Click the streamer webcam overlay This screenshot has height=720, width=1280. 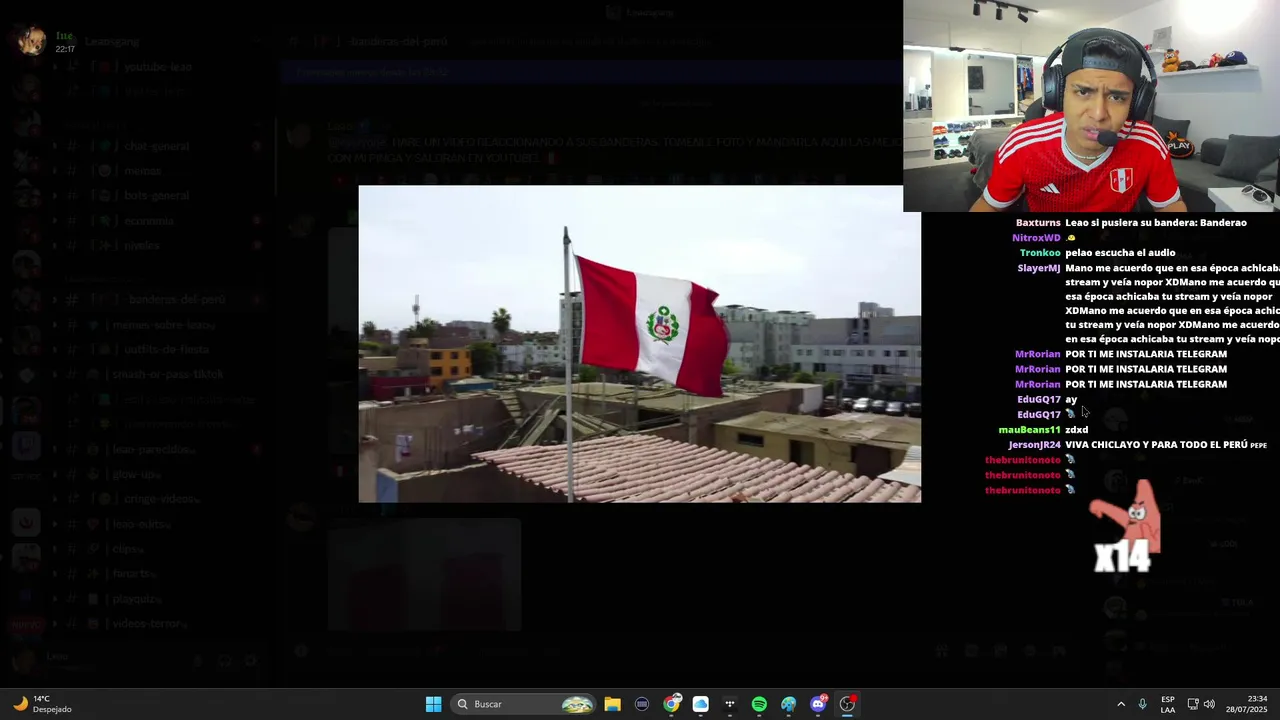[1091, 106]
